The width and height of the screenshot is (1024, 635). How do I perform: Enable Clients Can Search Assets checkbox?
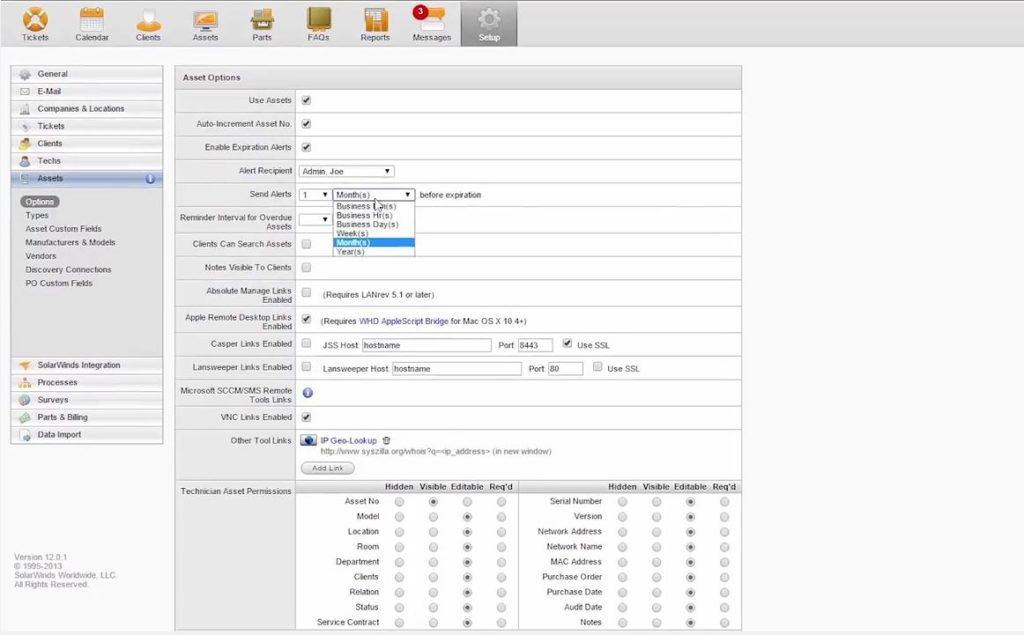pos(306,244)
